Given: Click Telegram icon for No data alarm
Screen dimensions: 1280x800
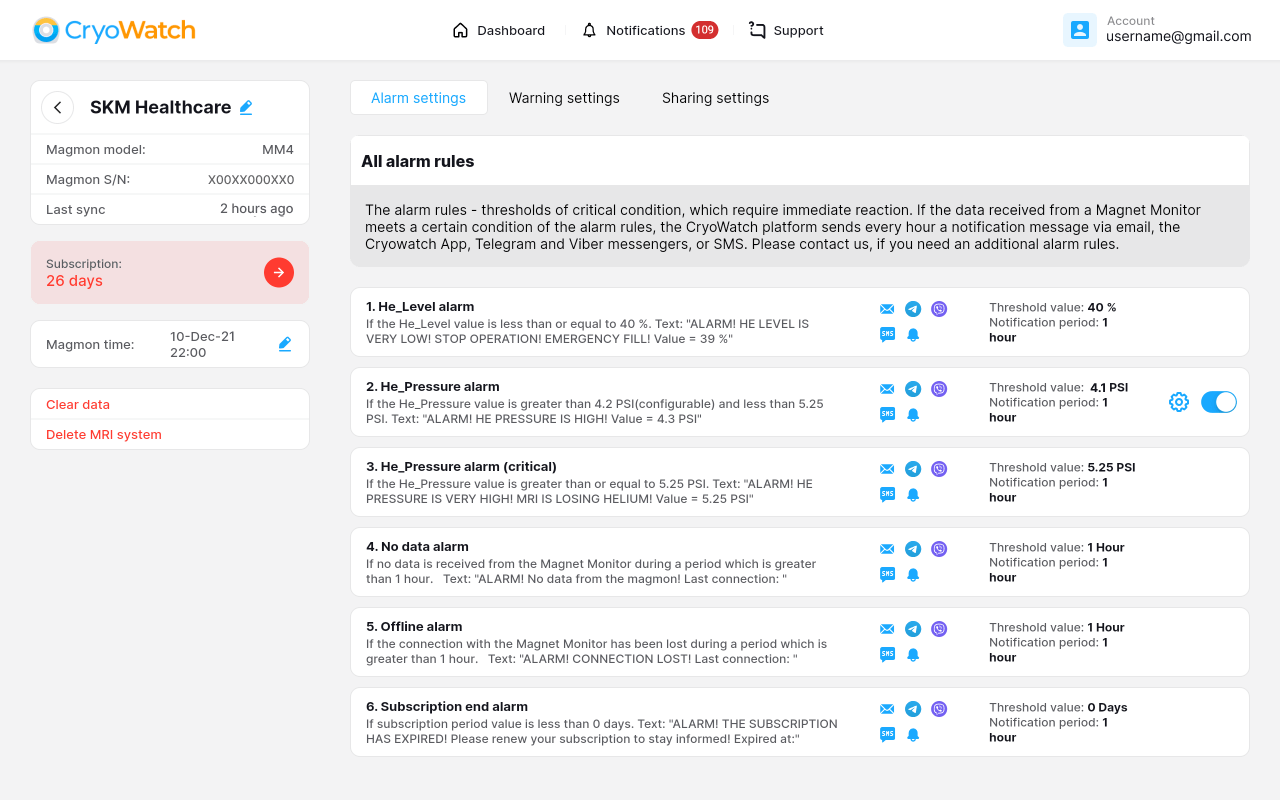Looking at the screenshot, I should [913, 549].
